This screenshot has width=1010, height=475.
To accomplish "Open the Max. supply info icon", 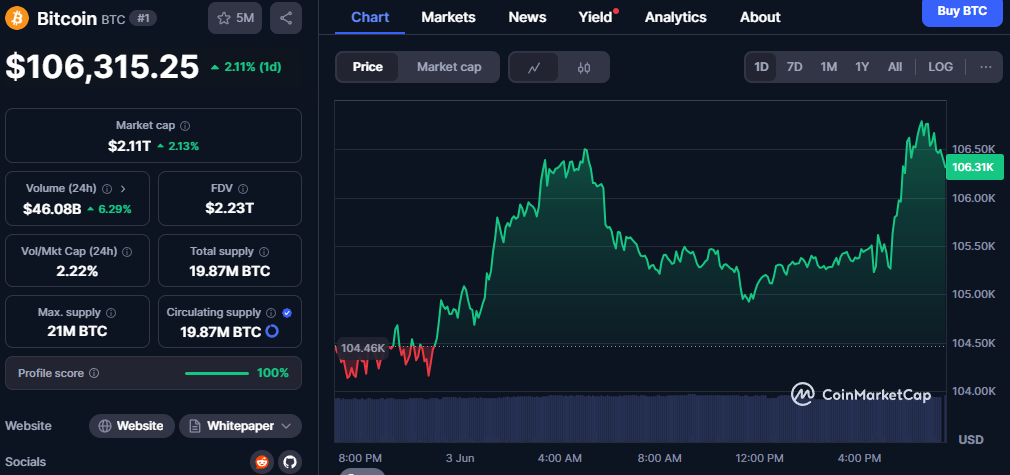I will 111,313.
